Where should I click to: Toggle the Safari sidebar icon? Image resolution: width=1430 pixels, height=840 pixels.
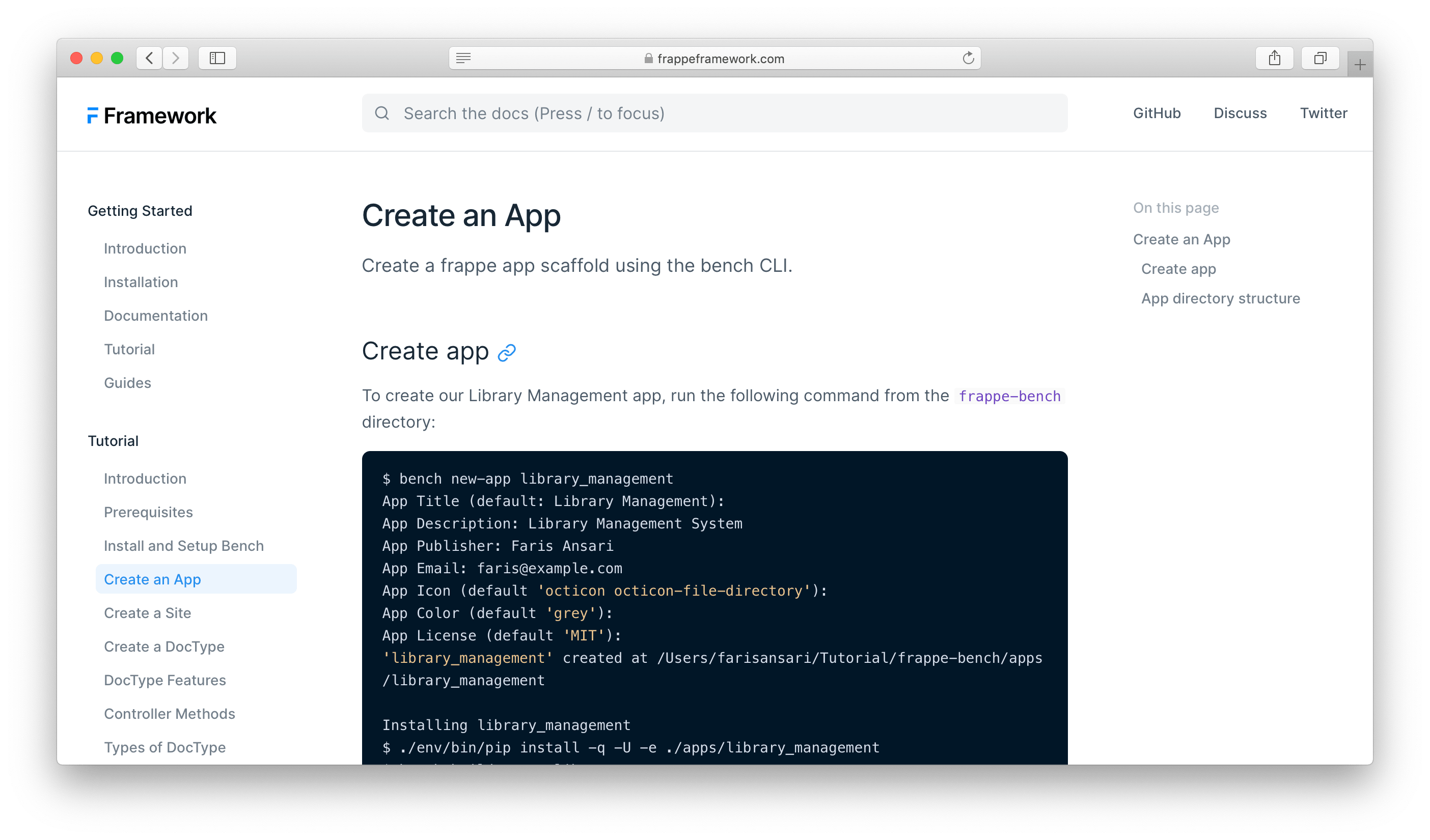tap(217, 58)
